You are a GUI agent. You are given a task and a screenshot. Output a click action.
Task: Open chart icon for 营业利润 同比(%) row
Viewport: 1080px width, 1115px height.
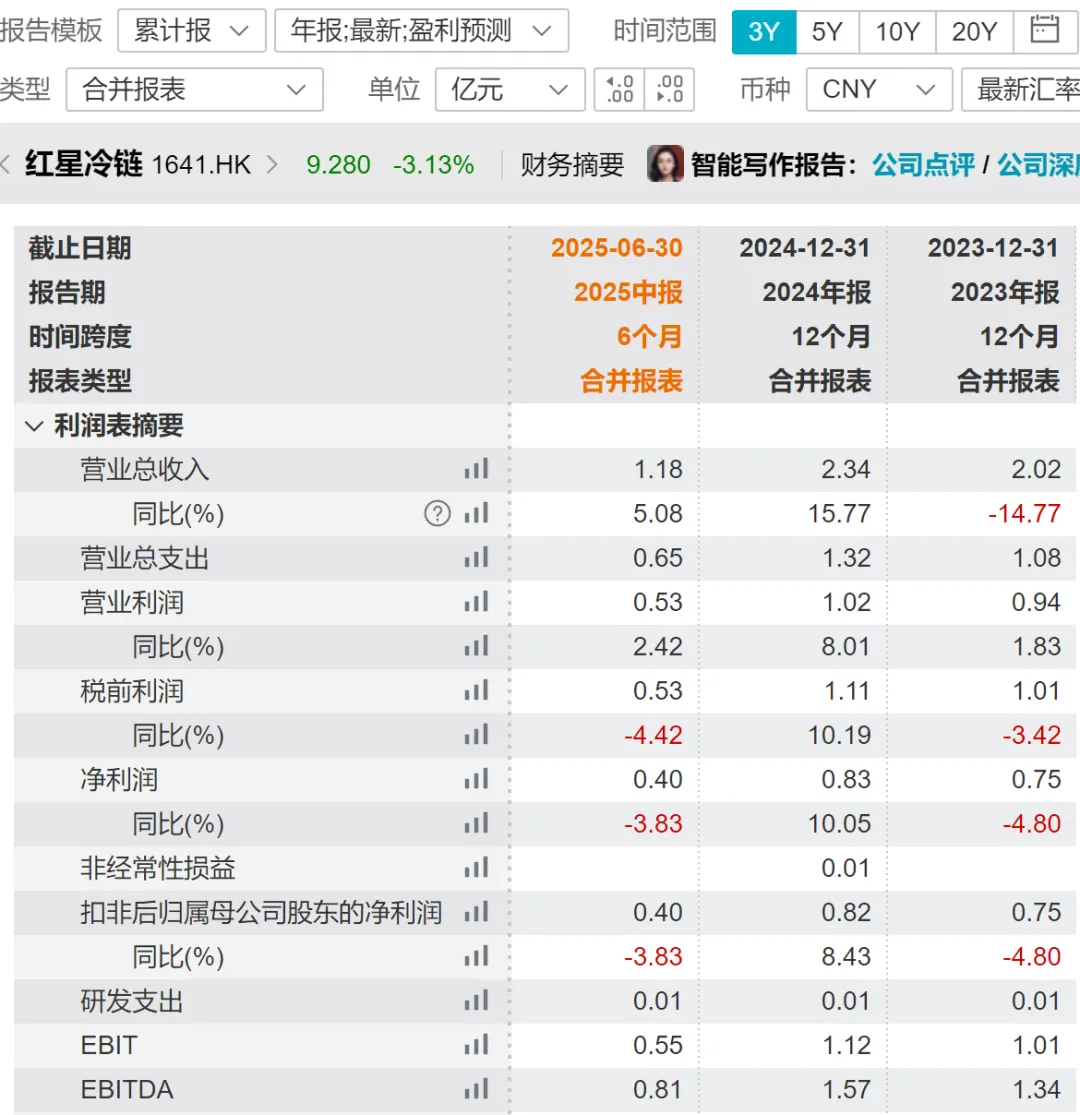[476, 646]
